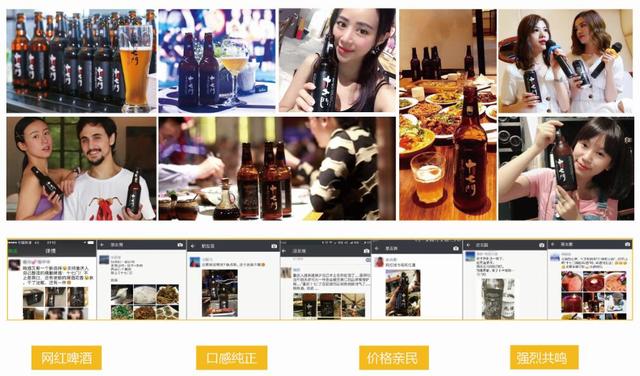The height and width of the screenshot is (376, 640).
Task: Tap back arrow above the hotpot photo grid post
Action: [x=553, y=244]
